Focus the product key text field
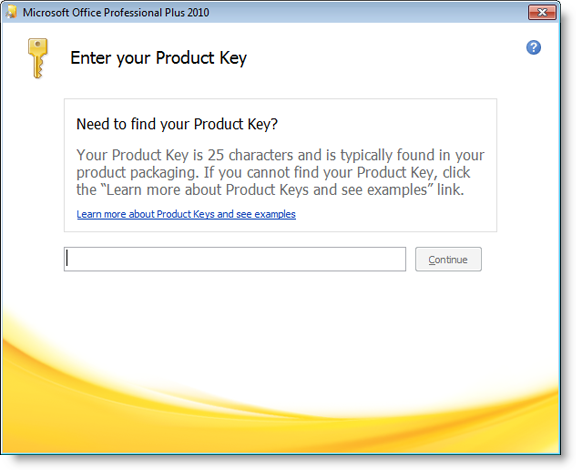Image resolution: width=576 pixels, height=470 pixels. (235, 259)
